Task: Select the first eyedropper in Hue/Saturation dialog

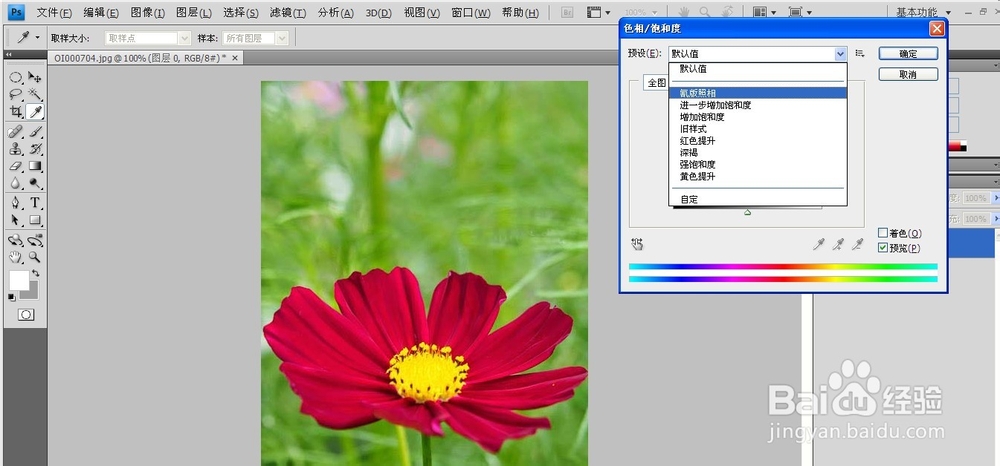Action: pyautogui.click(x=819, y=244)
